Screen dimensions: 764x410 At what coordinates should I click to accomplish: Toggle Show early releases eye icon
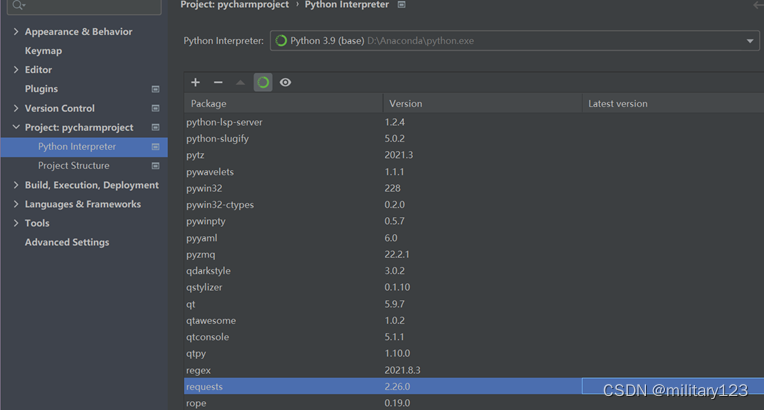(x=286, y=82)
